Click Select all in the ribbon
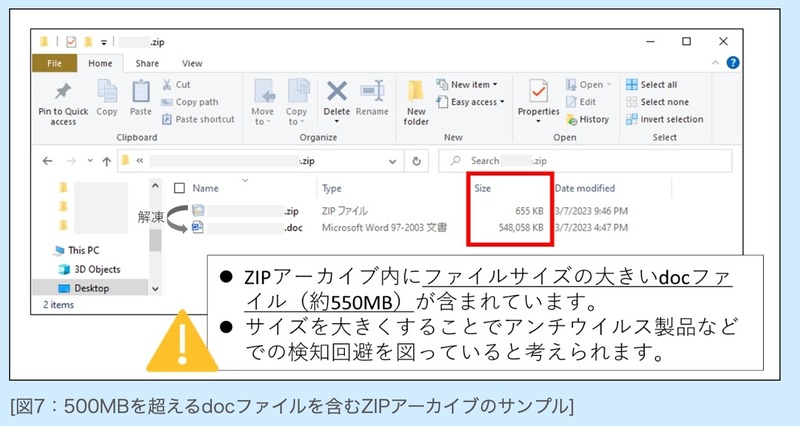Screen dimensions: 800x426 tap(651, 85)
